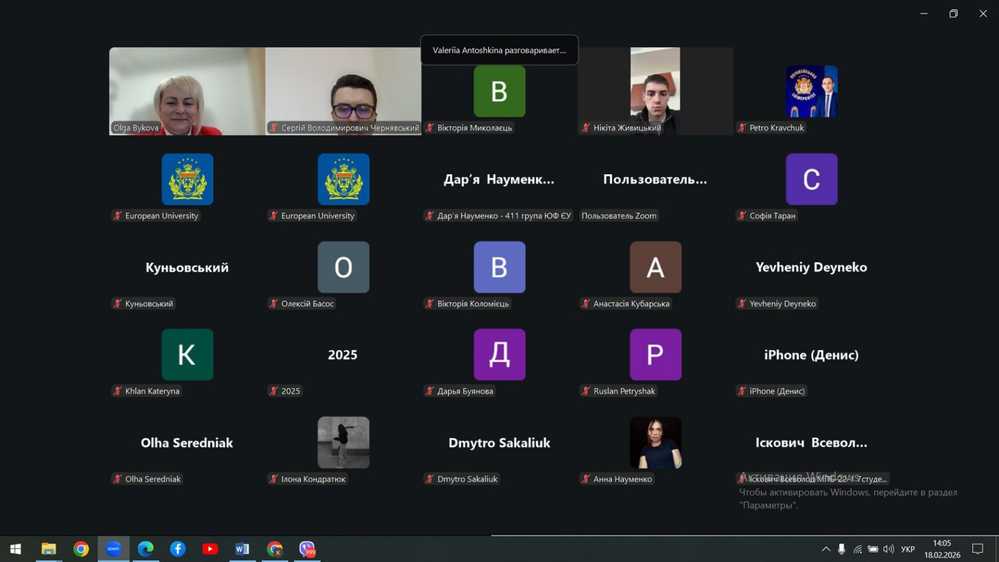Open File Explorer from the taskbar
999x562 pixels.
(48, 549)
